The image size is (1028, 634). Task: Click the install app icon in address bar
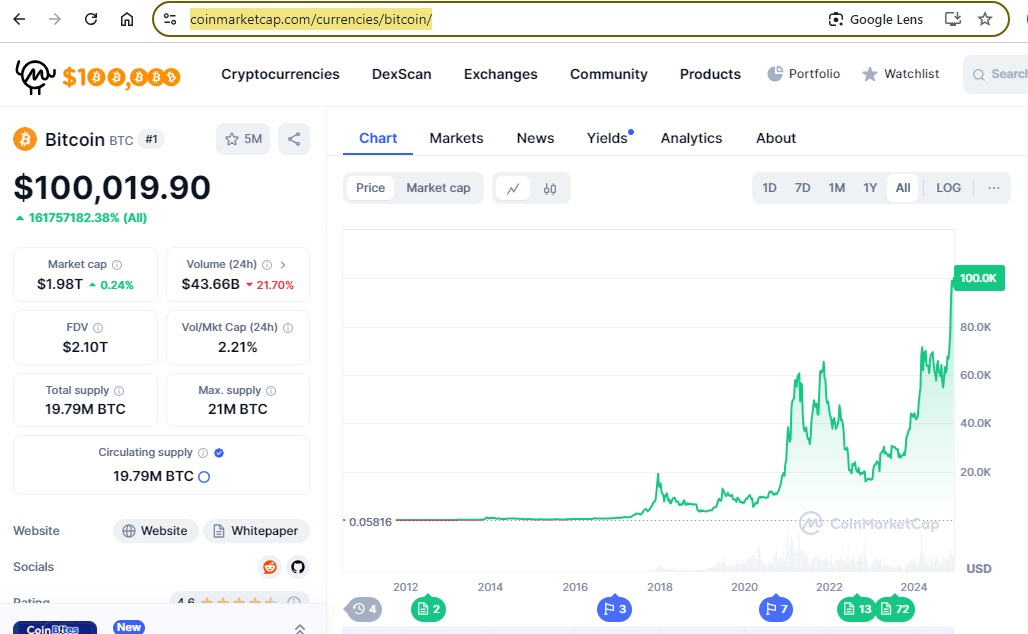coord(953,19)
